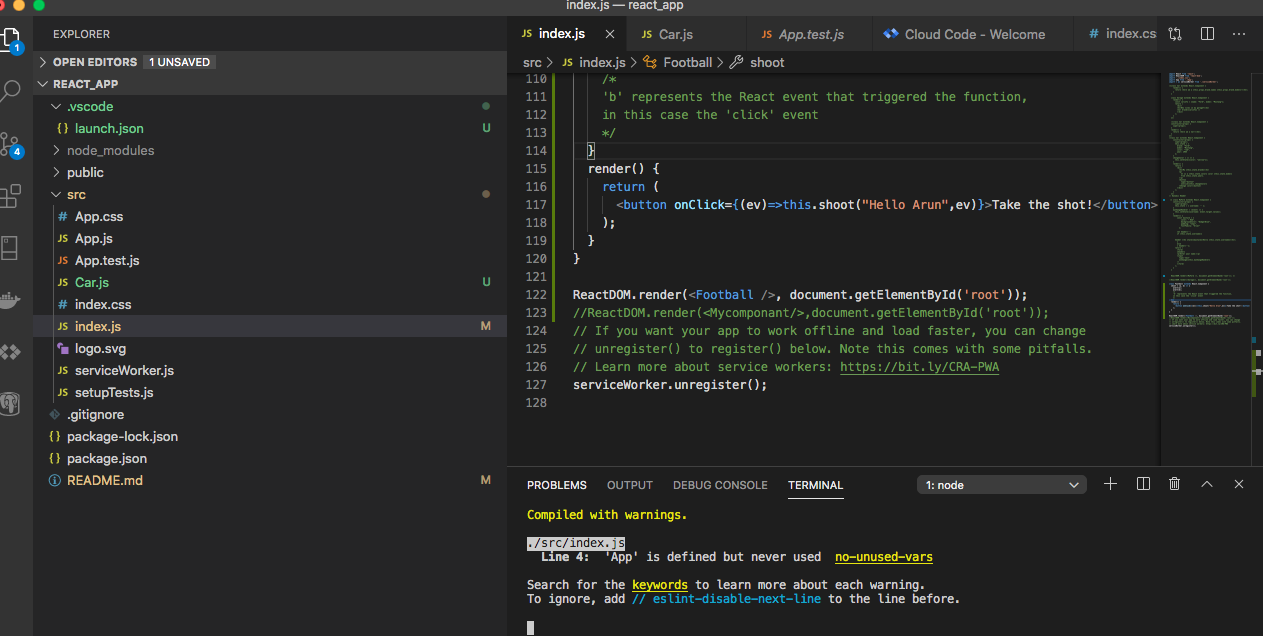
Task: Kill terminal with the trash icon
Action: (1175, 484)
